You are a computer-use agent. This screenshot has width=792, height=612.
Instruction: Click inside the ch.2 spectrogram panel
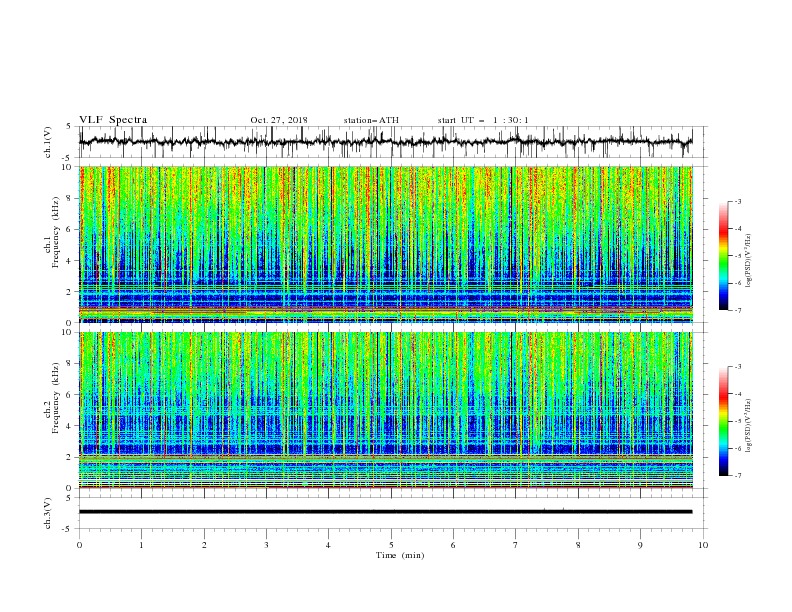click(385, 410)
